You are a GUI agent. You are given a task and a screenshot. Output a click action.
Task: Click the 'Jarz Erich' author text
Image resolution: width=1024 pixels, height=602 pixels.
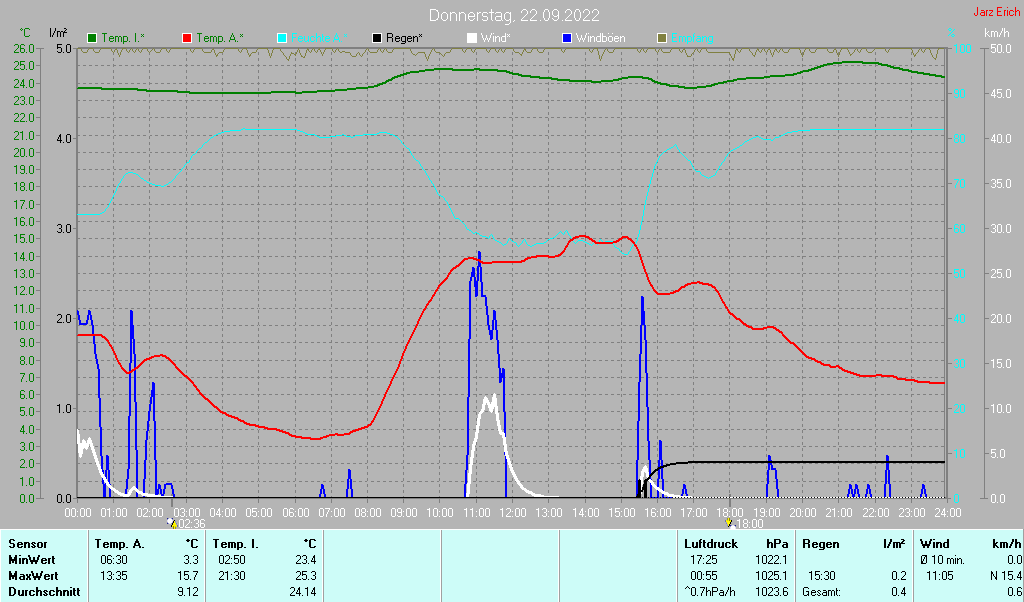point(997,12)
